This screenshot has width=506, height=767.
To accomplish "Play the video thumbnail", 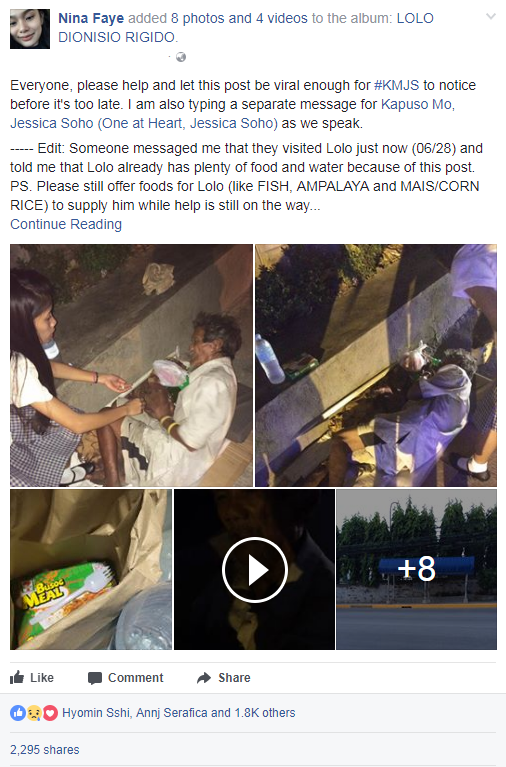I will (254, 570).
